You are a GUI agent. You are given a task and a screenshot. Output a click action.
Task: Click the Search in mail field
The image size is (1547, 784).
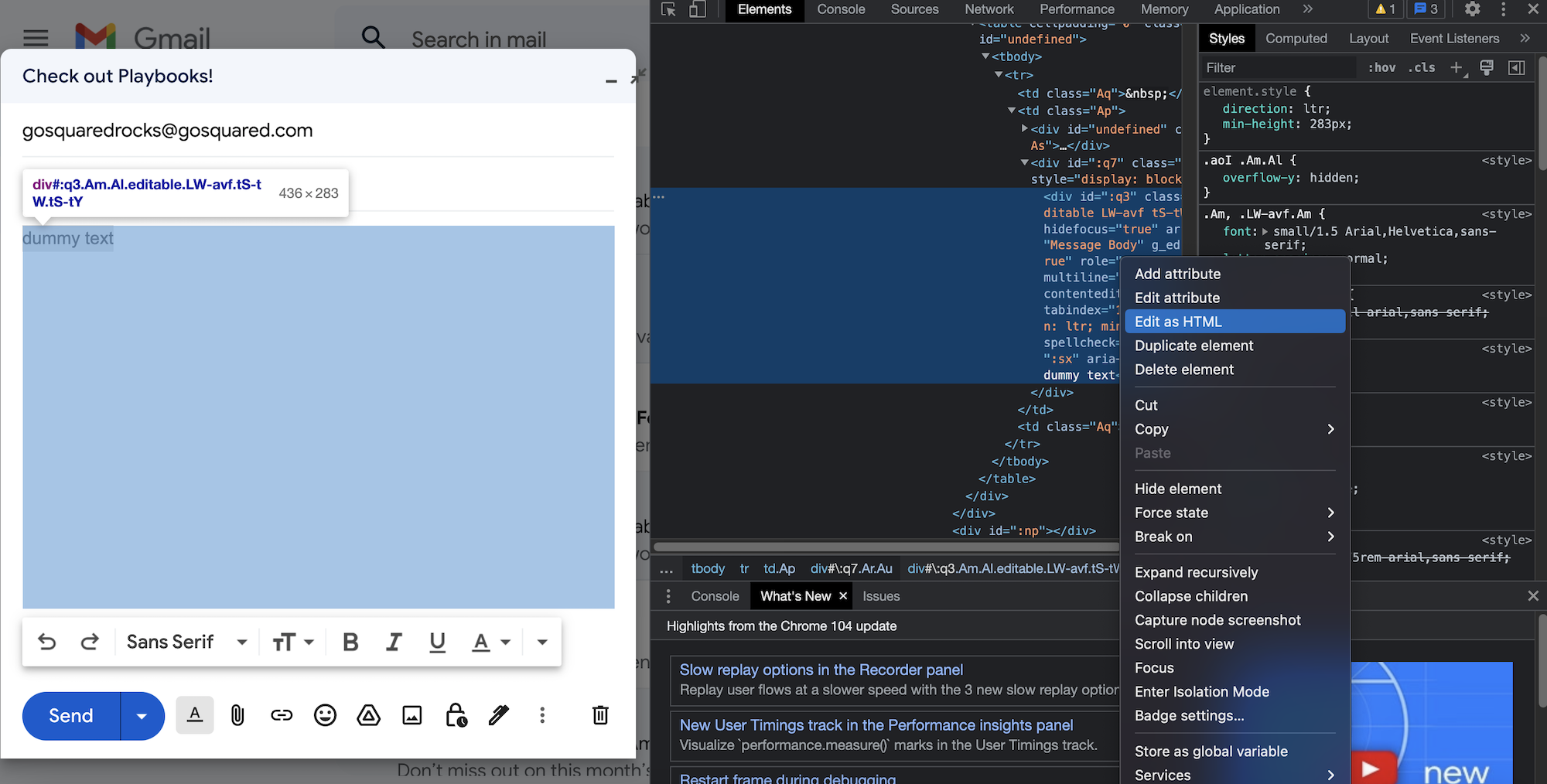pos(479,39)
